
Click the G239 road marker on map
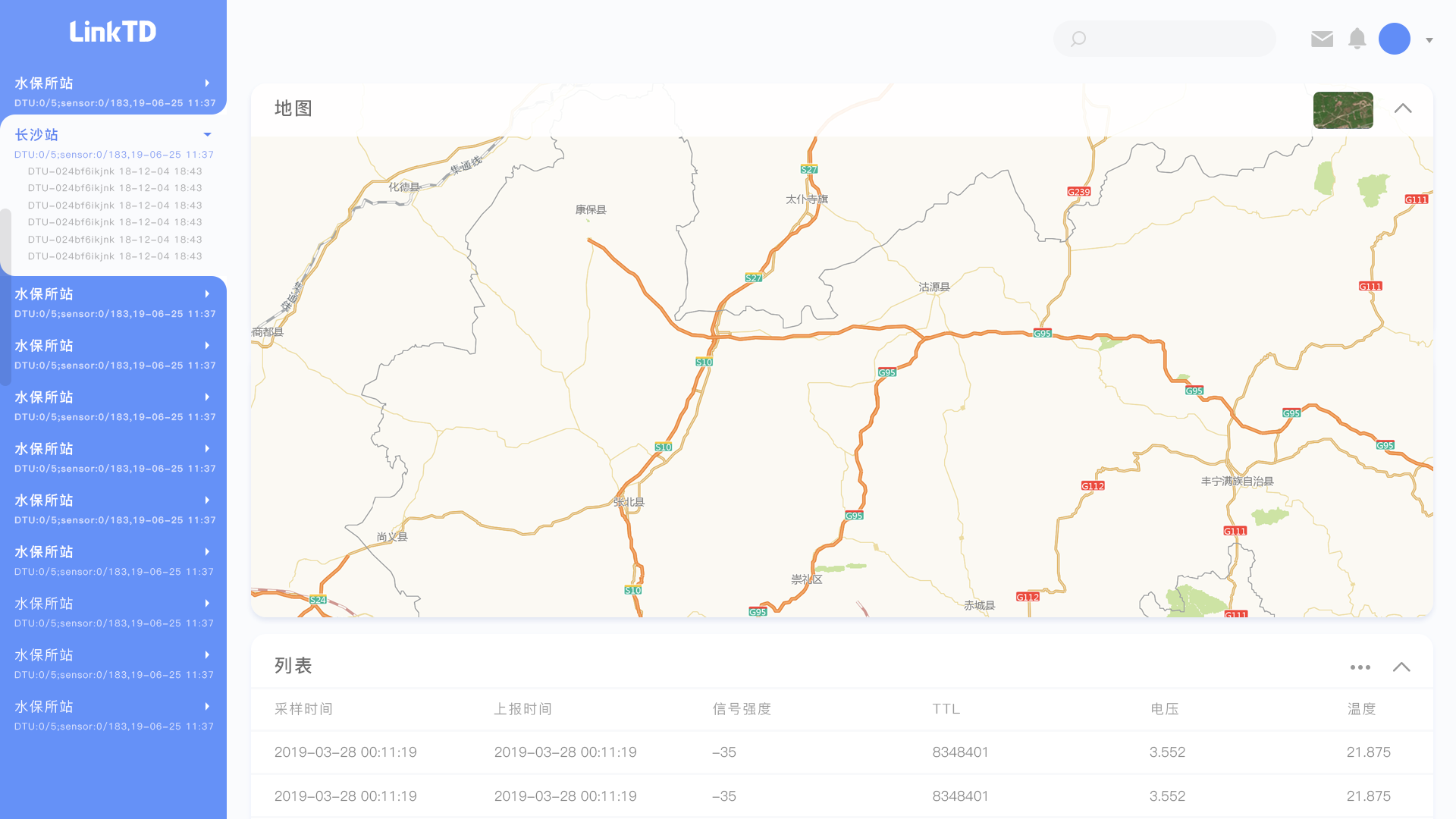1078,192
